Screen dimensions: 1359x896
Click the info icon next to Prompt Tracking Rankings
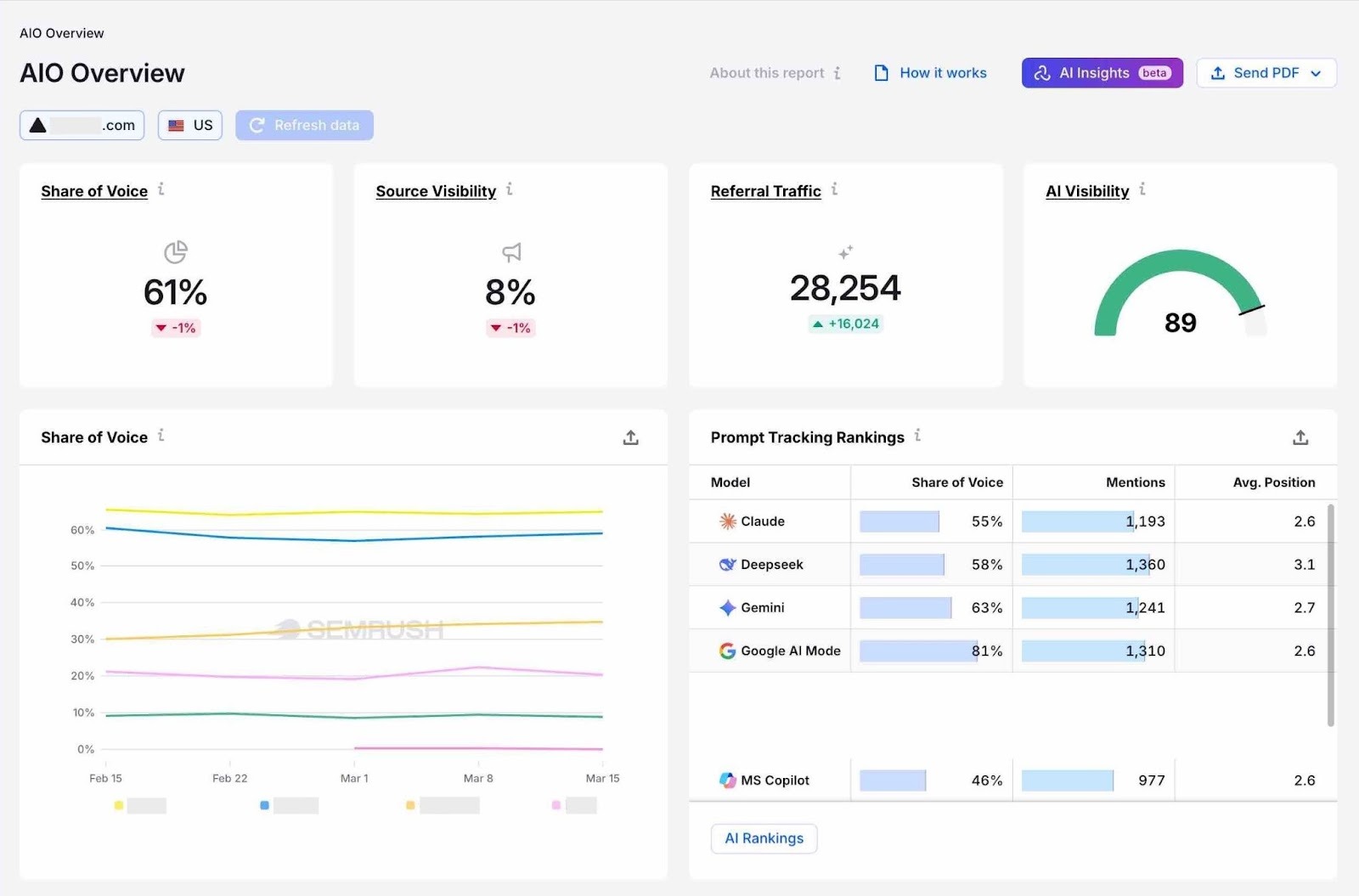917,437
